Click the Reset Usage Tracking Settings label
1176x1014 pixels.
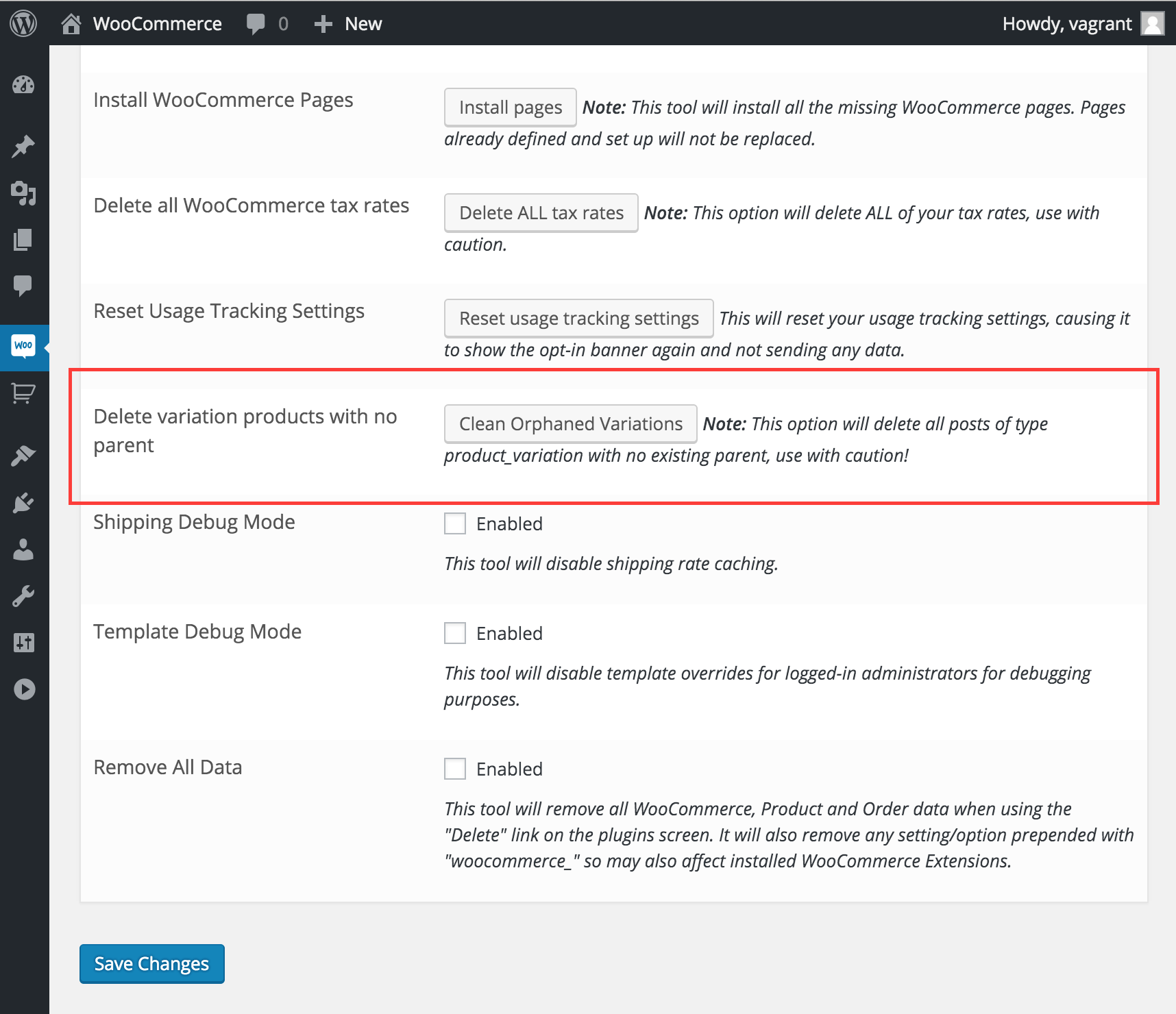click(x=229, y=311)
